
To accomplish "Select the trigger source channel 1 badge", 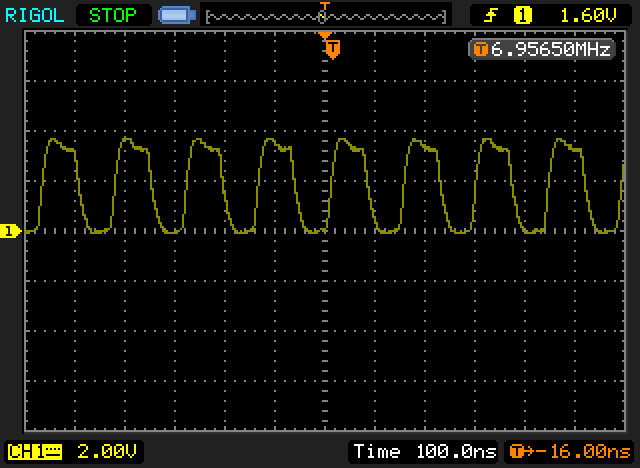I will 522,16.
